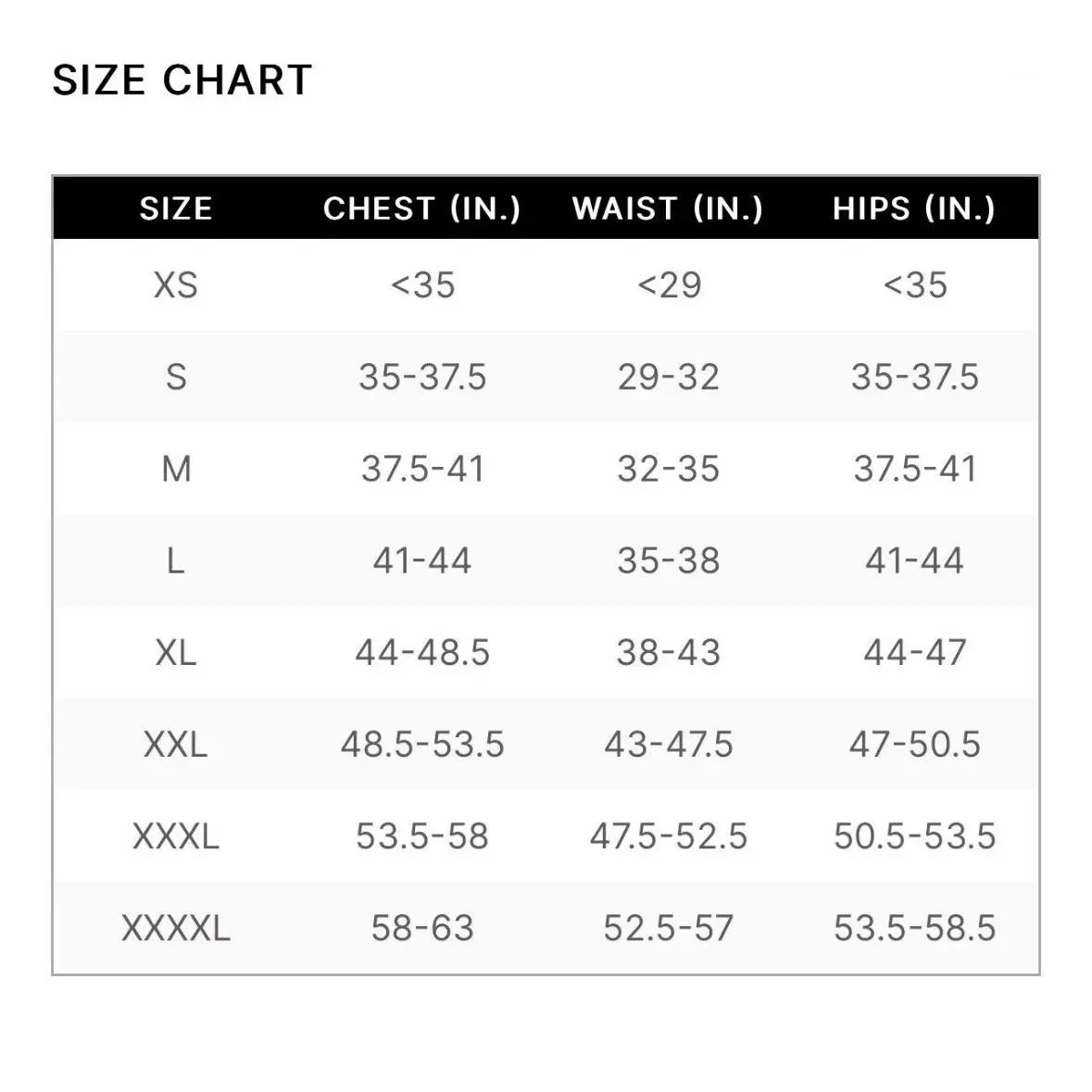Select the XXXXL size row label
This screenshot has height=1092, width=1092.
pos(176,927)
